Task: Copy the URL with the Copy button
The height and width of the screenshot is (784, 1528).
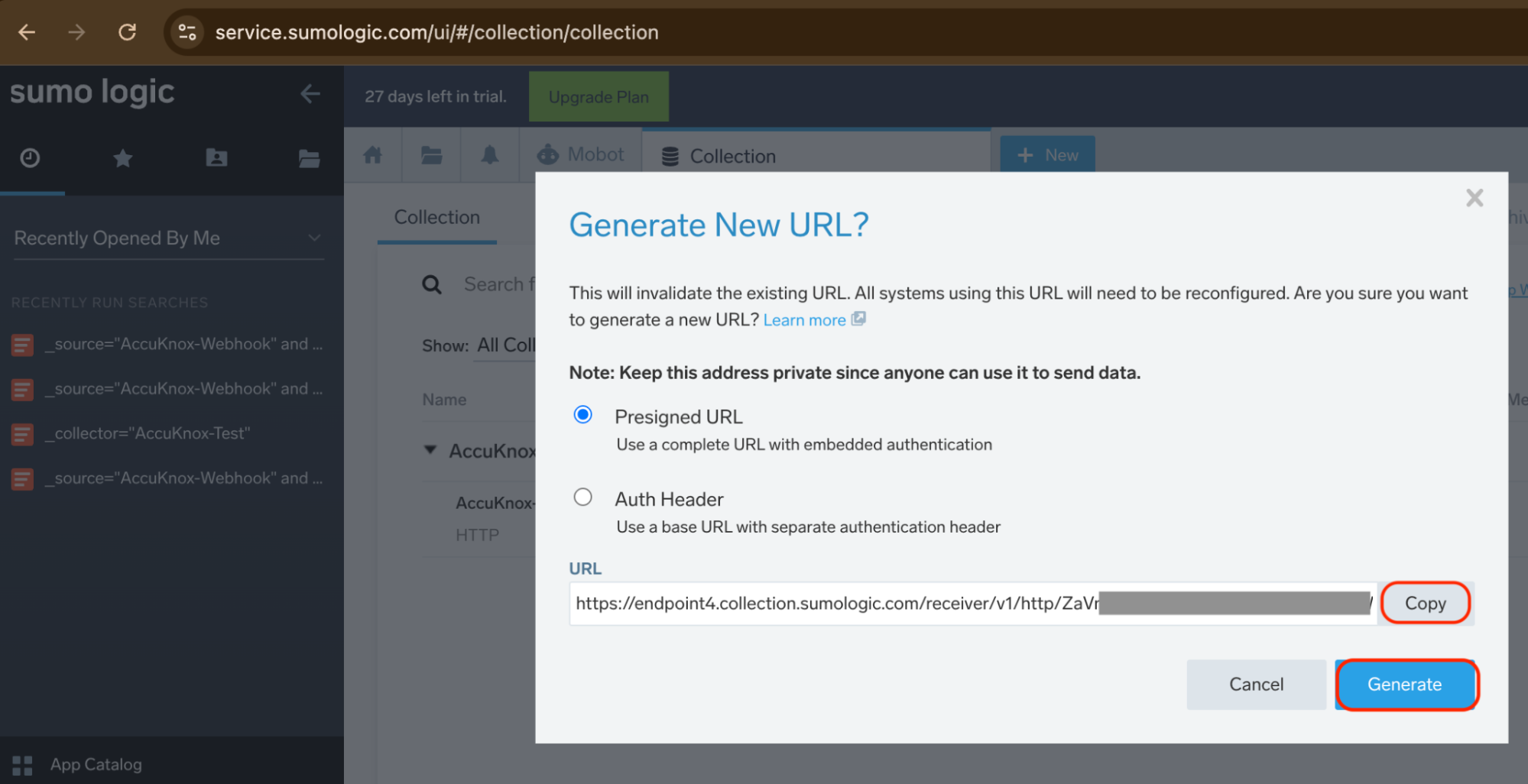Action: (1426, 604)
